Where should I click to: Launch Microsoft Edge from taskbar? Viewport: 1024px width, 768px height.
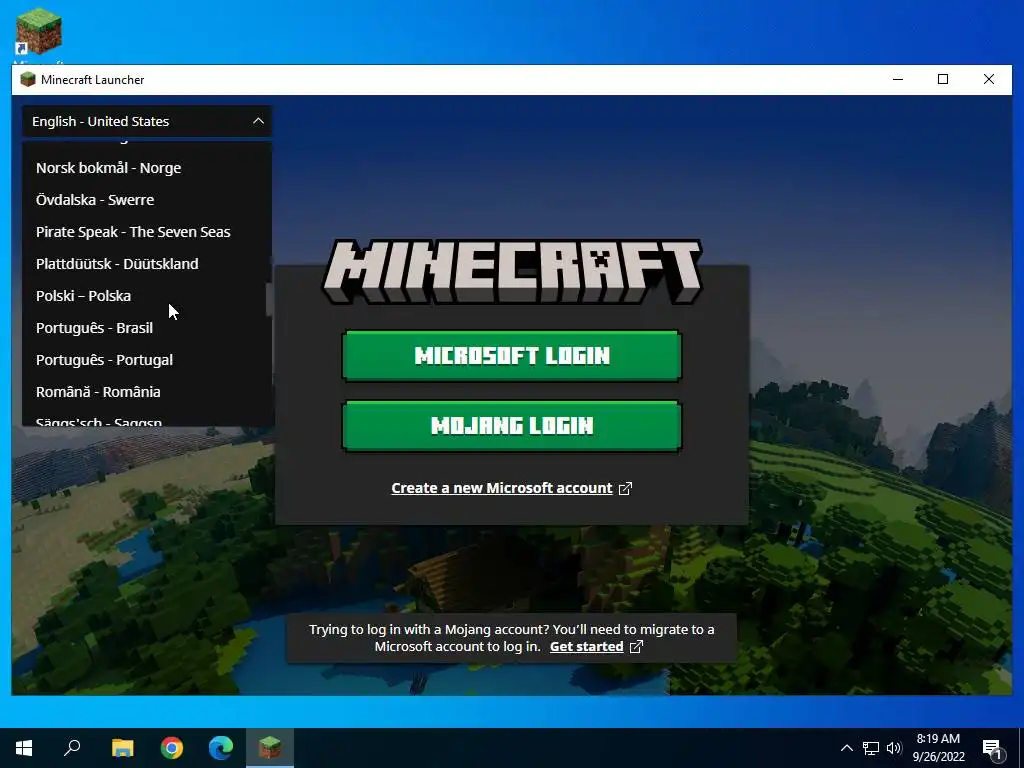221,748
